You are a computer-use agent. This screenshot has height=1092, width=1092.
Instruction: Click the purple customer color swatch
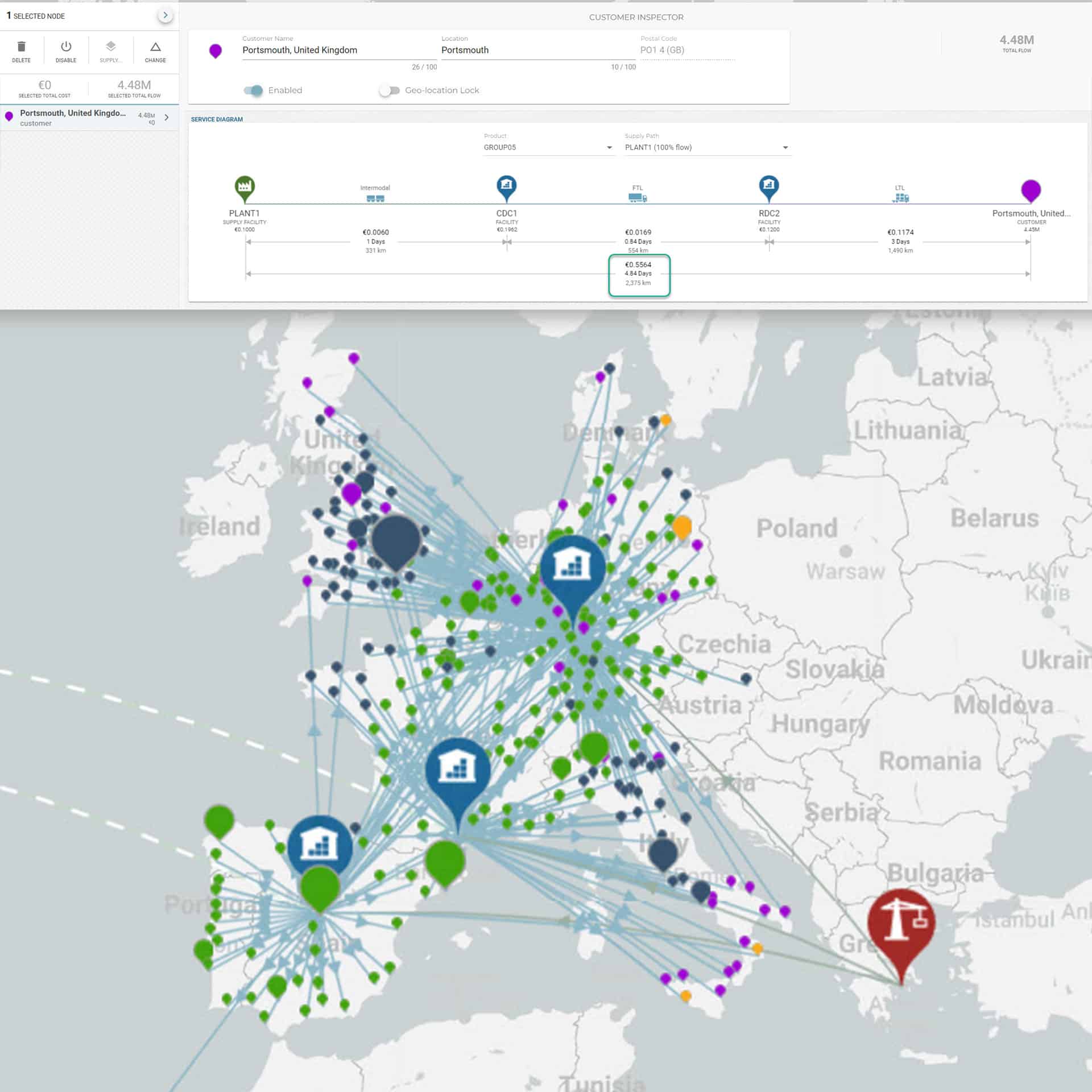[x=216, y=51]
